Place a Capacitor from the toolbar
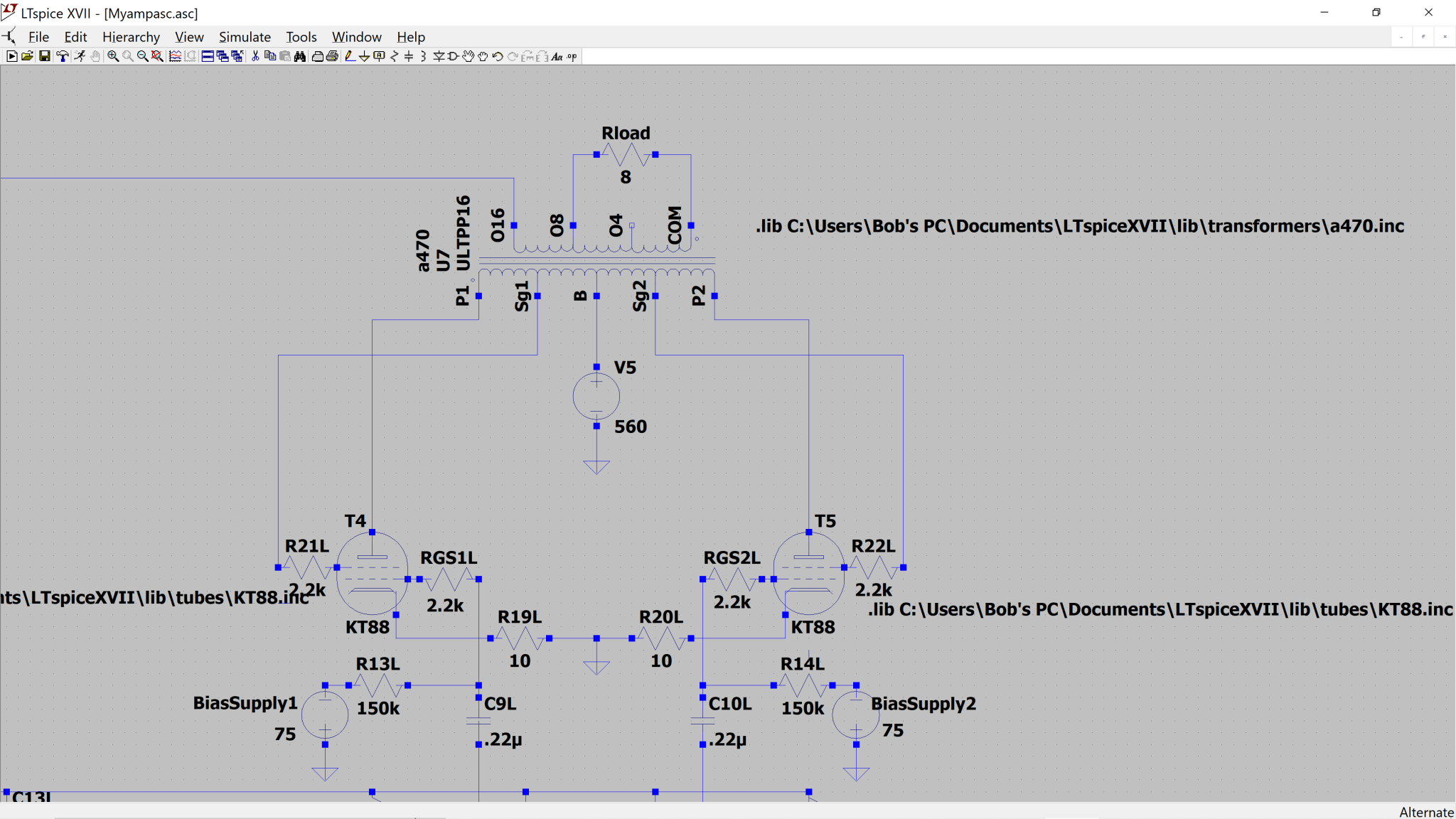This screenshot has height=819, width=1456. (408, 56)
